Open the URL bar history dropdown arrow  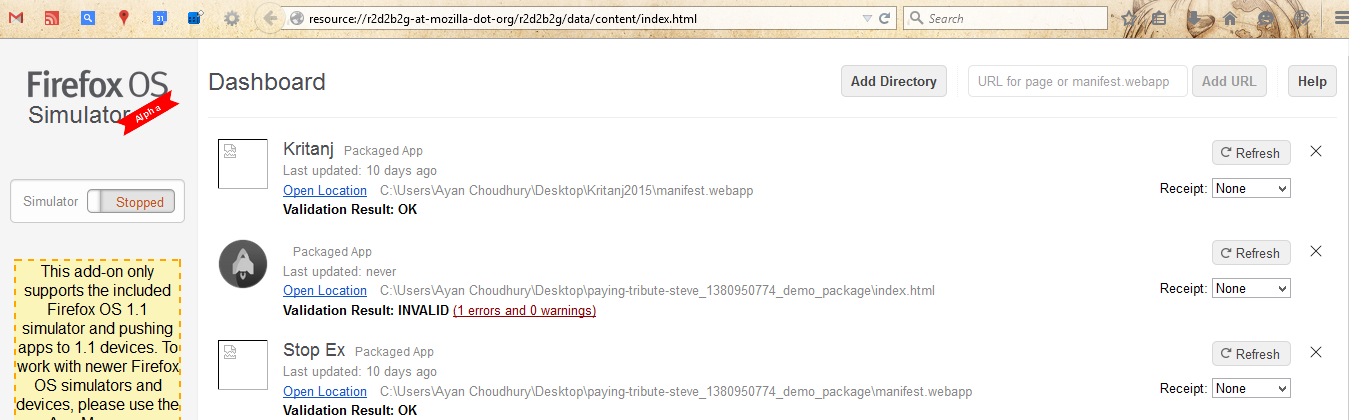[x=867, y=18]
